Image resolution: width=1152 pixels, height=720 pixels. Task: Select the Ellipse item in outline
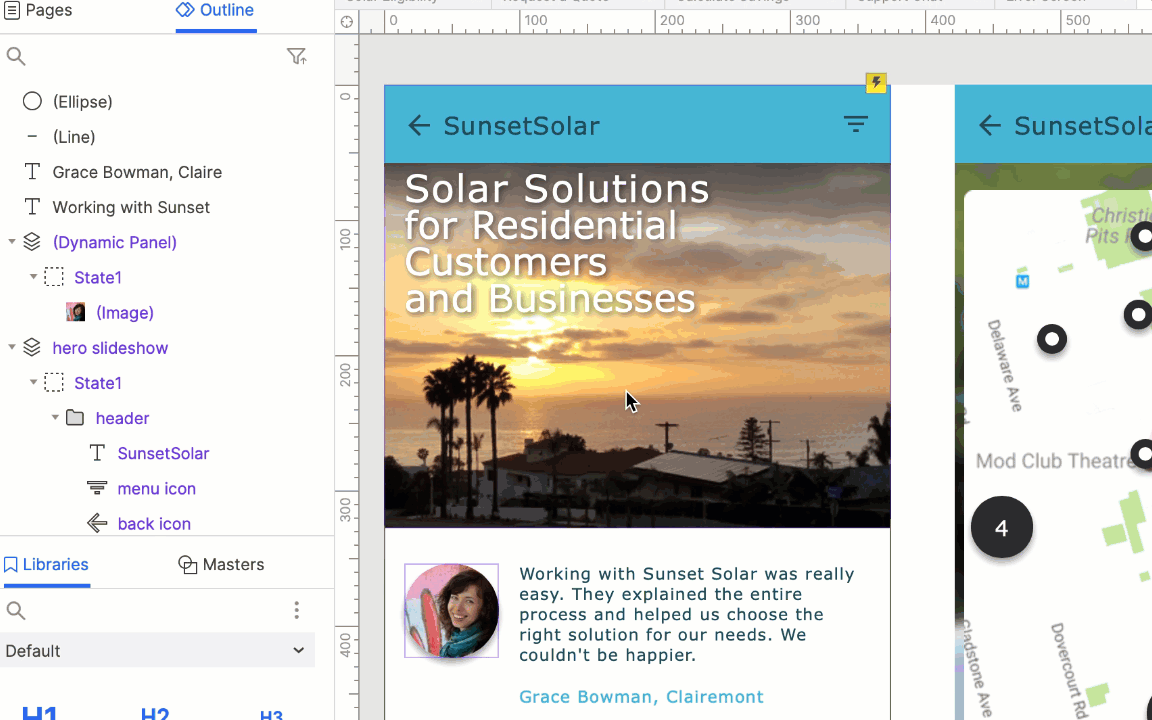coord(82,102)
